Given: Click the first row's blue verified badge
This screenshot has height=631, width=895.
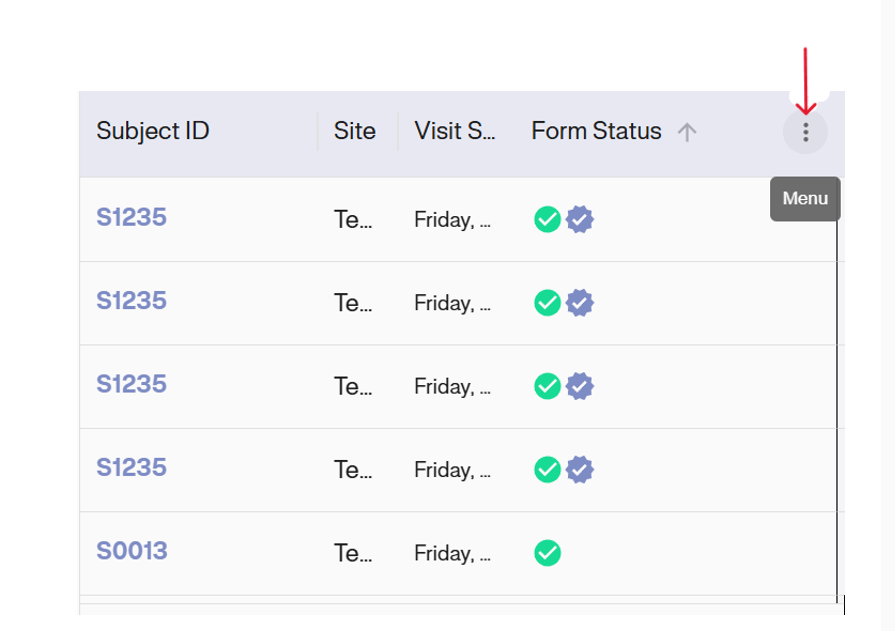Looking at the screenshot, I should tap(580, 219).
